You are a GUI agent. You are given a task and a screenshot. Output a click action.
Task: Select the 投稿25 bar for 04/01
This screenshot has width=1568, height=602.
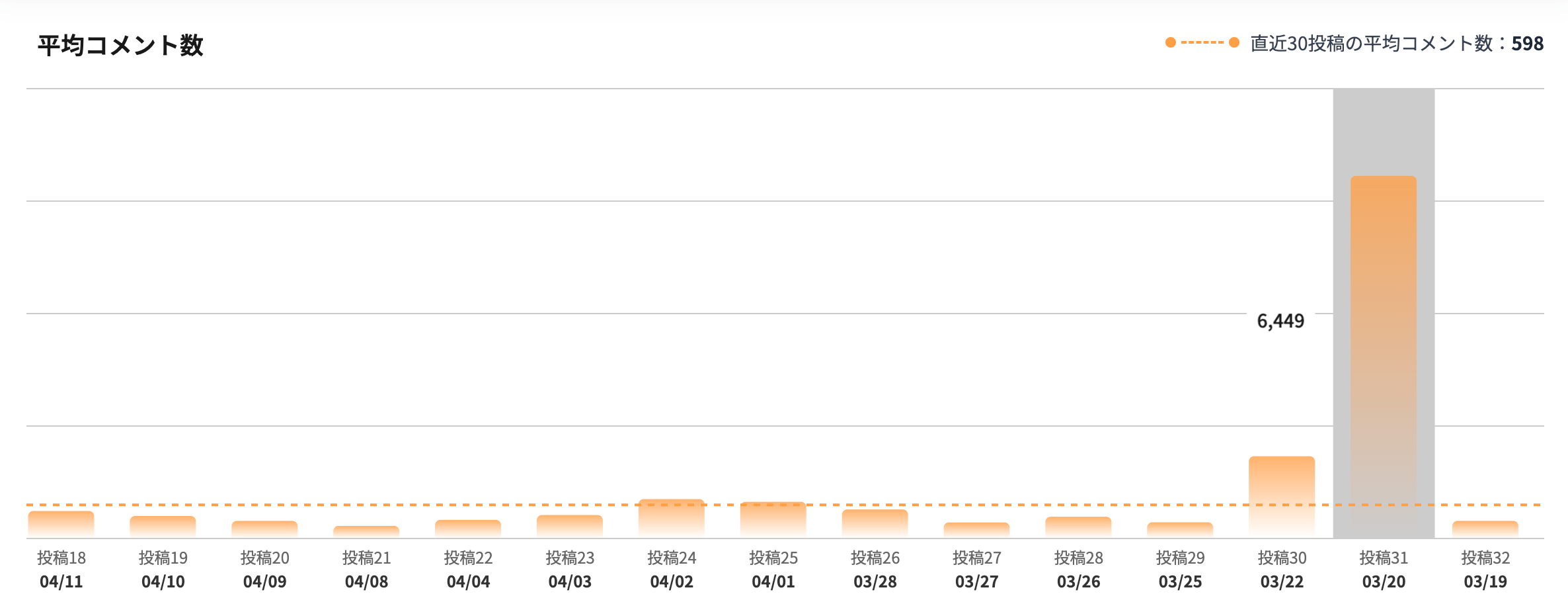pyautogui.click(x=773, y=519)
